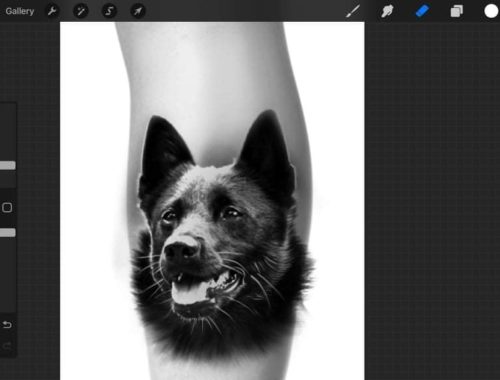
Task: Activate the Selection tool
Action: tap(109, 11)
